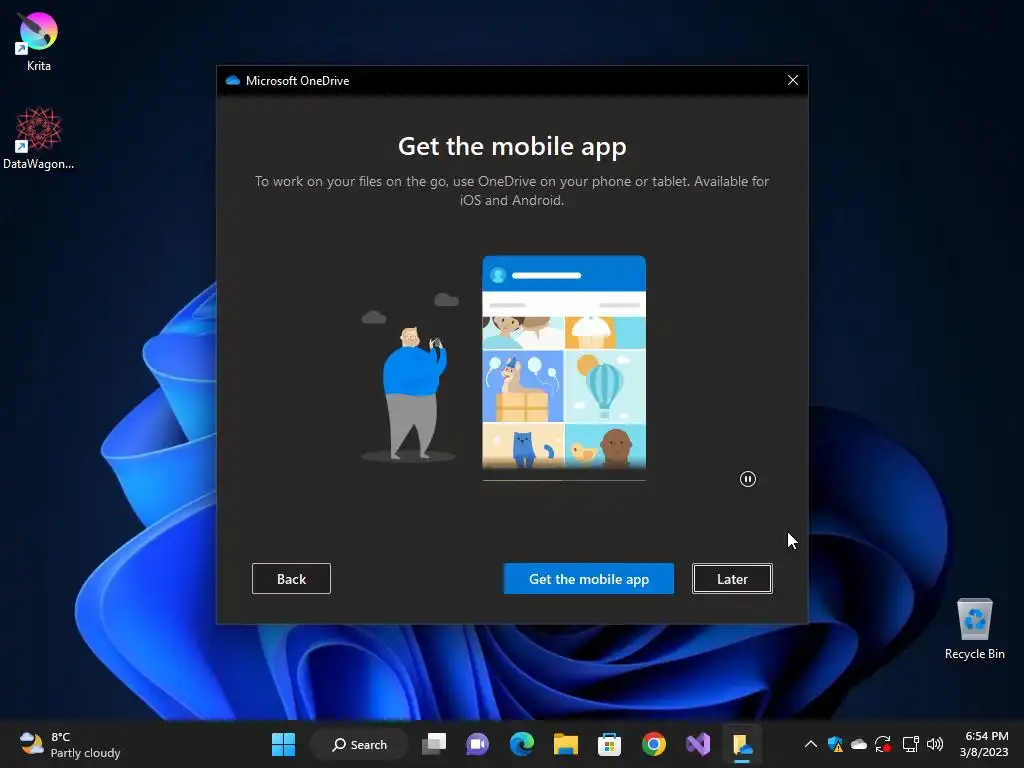Go Back in OneDrive setup

(x=291, y=579)
